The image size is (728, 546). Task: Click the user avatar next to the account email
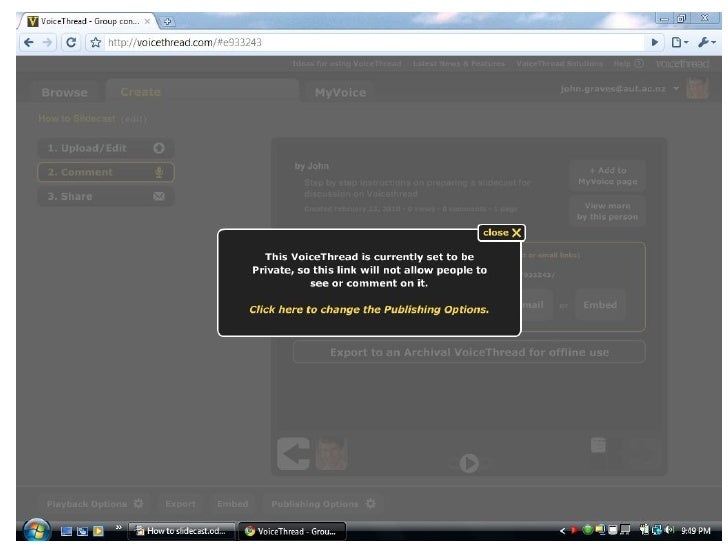tap(697, 88)
